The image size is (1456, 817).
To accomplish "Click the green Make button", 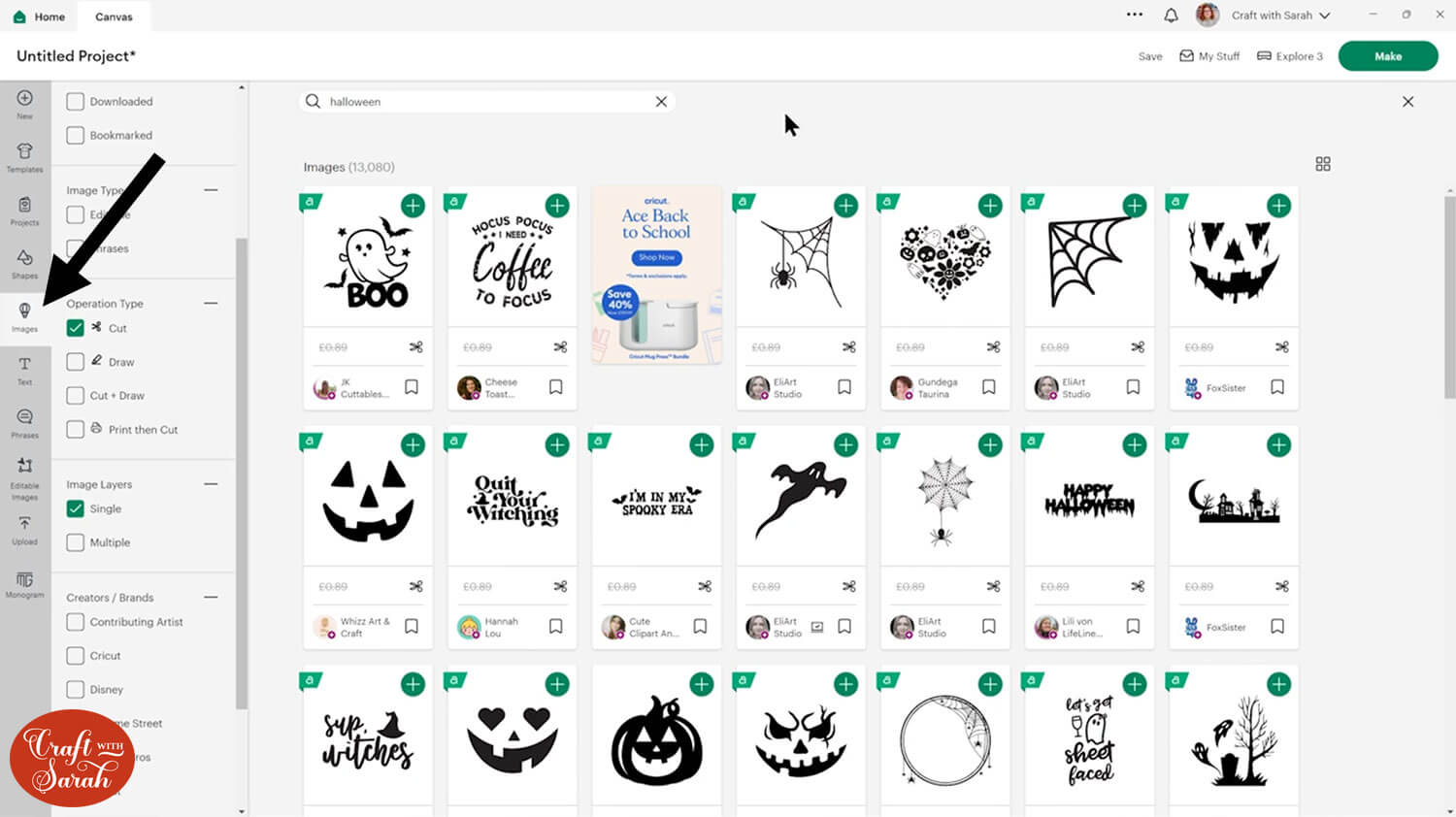I will coord(1388,56).
